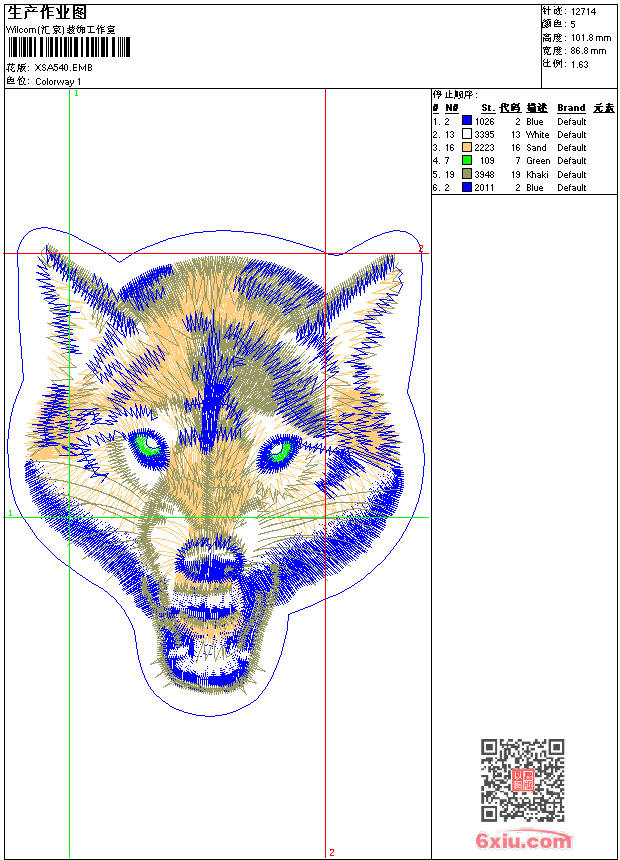This screenshot has height=860, width=620.
Task: Click the St. column header
Action: point(488,108)
